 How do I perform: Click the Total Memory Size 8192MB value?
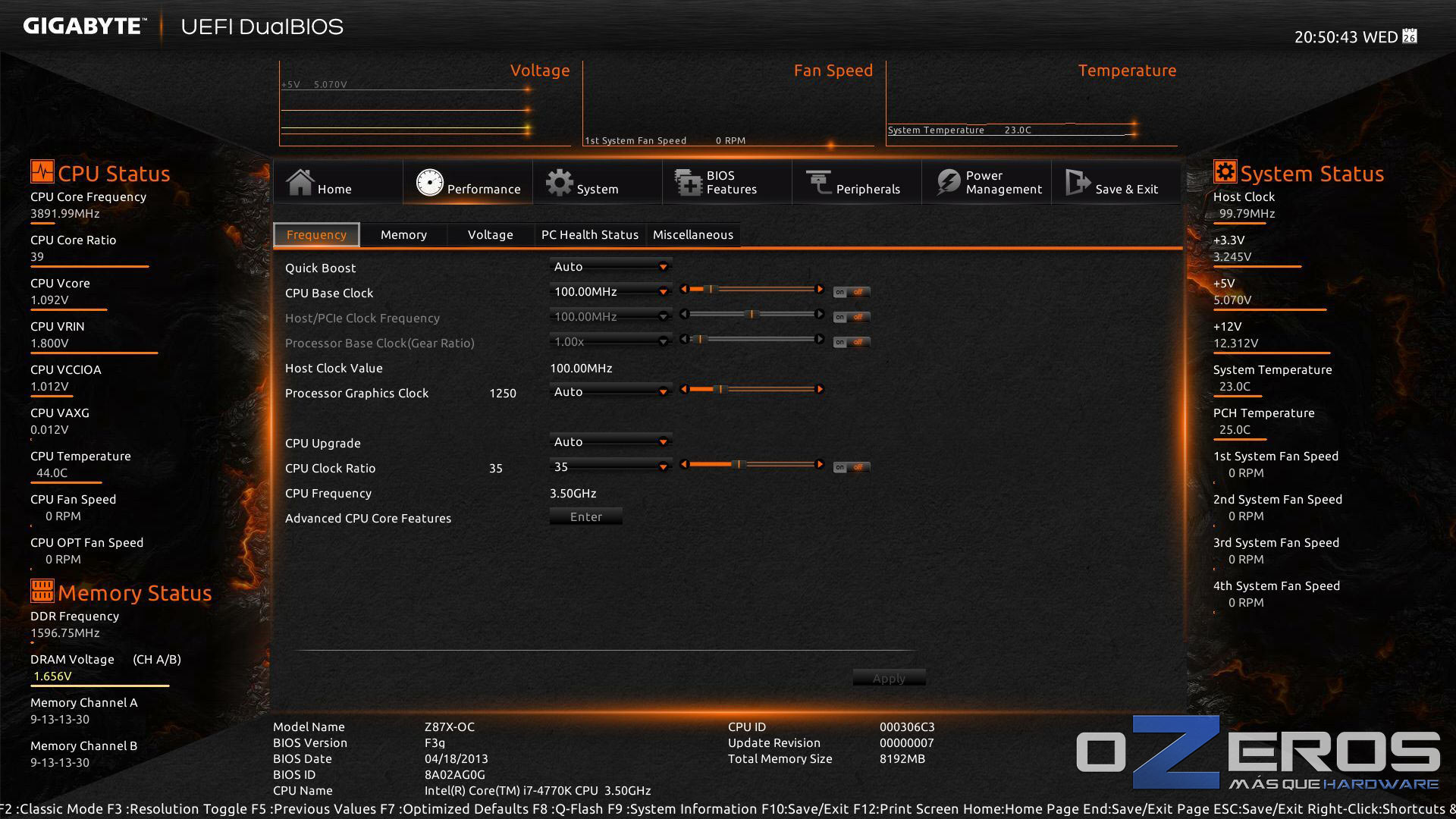click(x=902, y=758)
